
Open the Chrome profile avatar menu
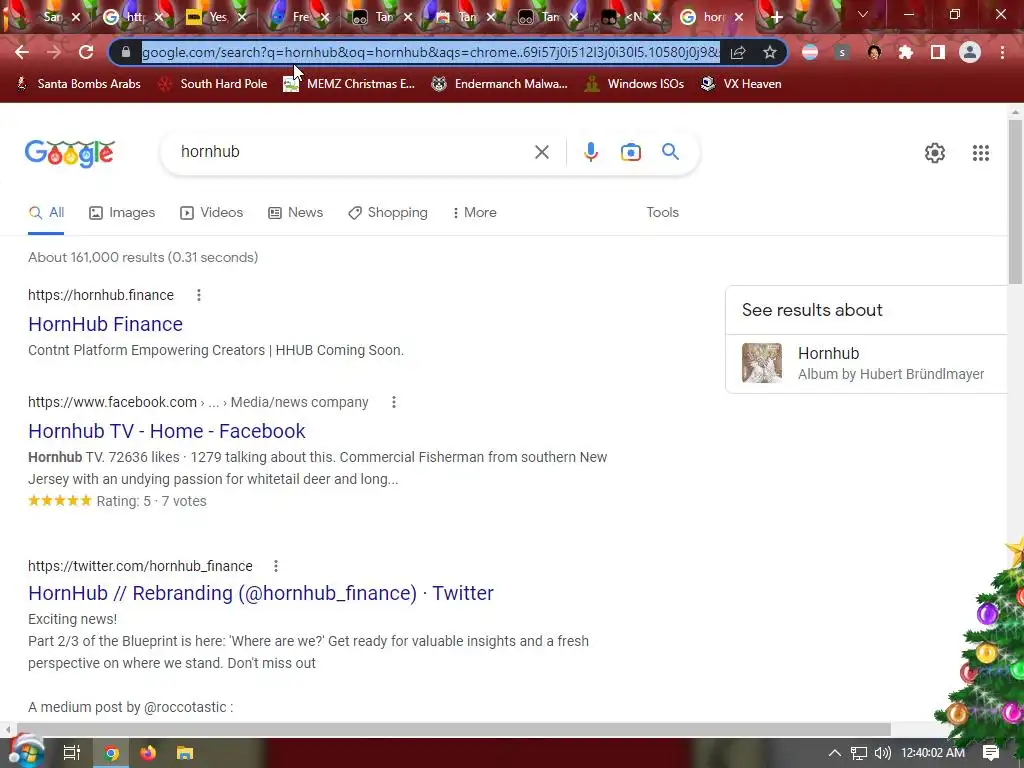click(970, 52)
